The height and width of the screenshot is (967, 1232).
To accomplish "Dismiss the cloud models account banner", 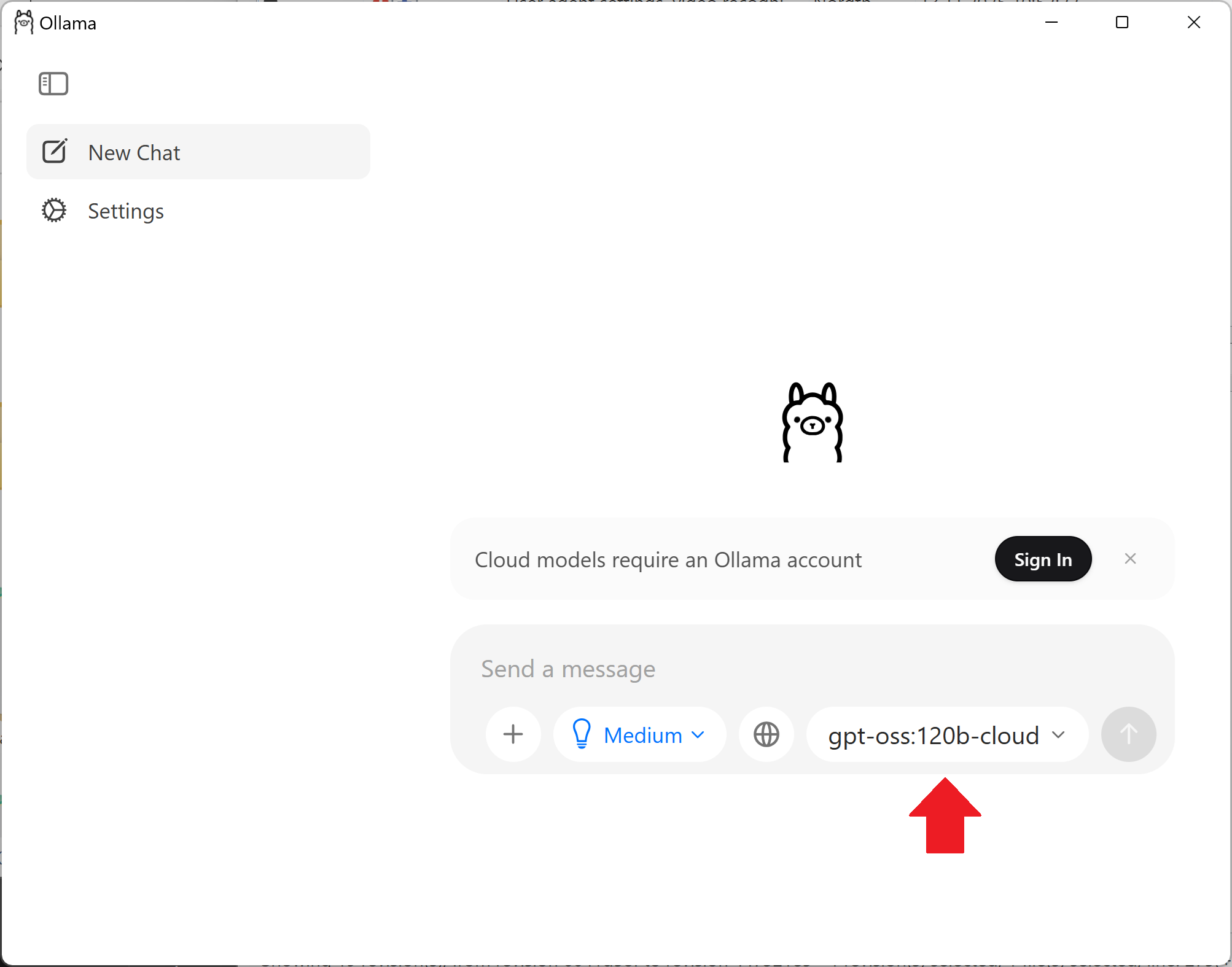I will (1130, 559).
